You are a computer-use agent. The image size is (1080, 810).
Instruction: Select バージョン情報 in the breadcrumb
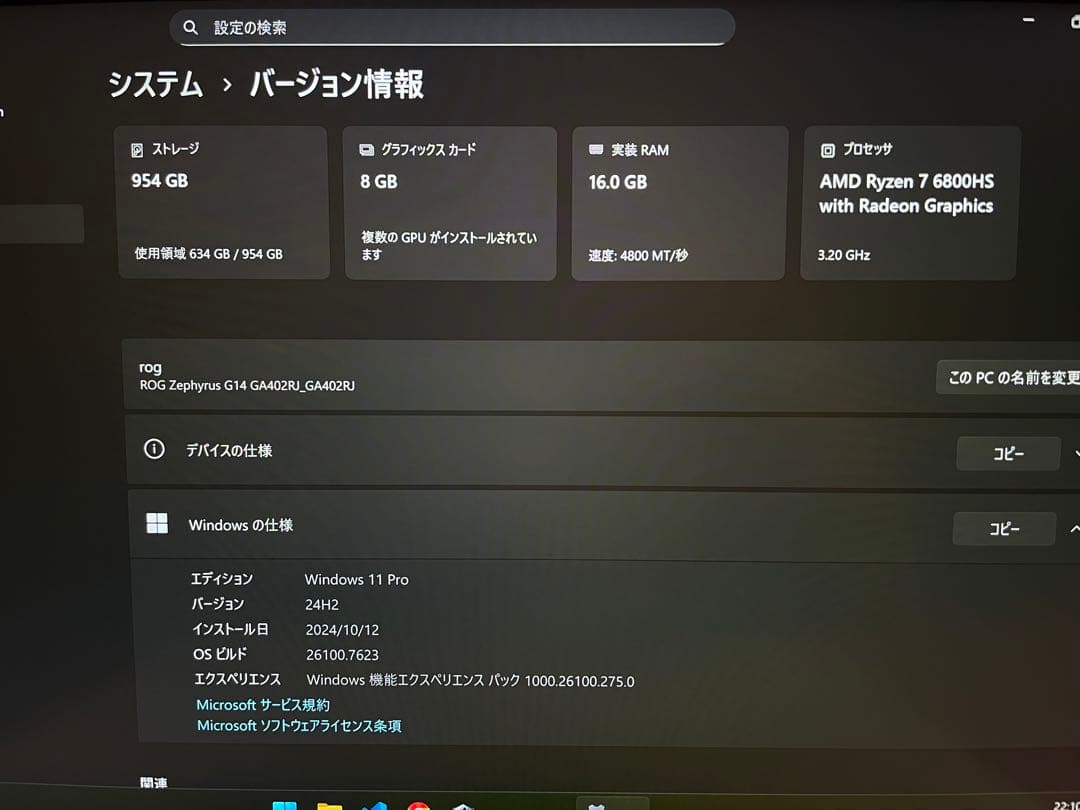point(338,85)
